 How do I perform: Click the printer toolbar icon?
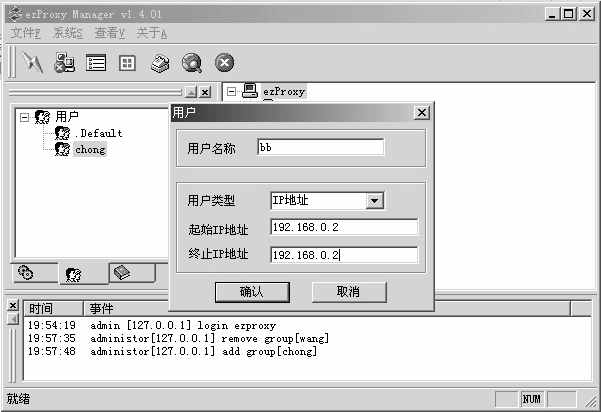pos(160,63)
